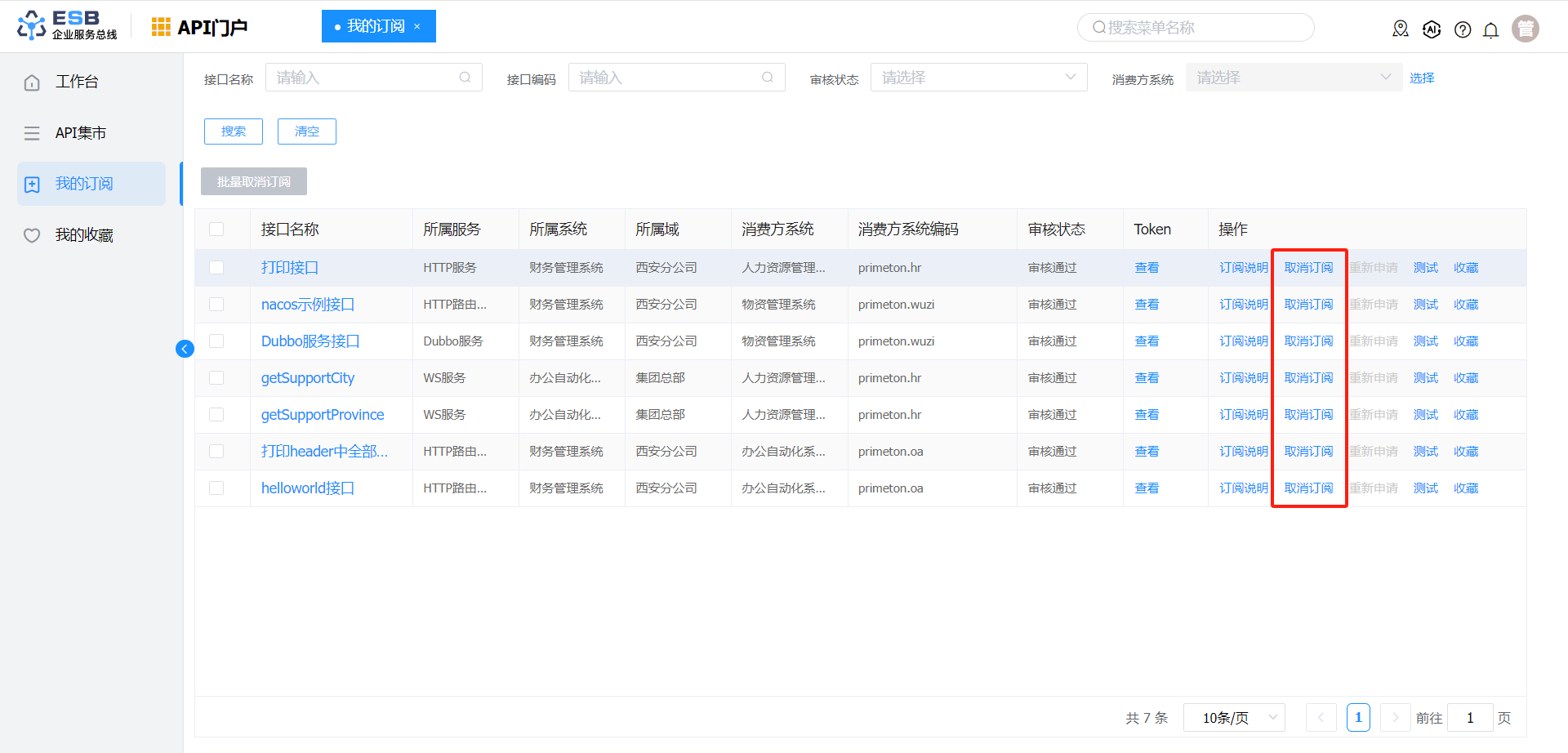Click the 搜索 button
This screenshot has height=753, width=1568.
click(x=234, y=131)
